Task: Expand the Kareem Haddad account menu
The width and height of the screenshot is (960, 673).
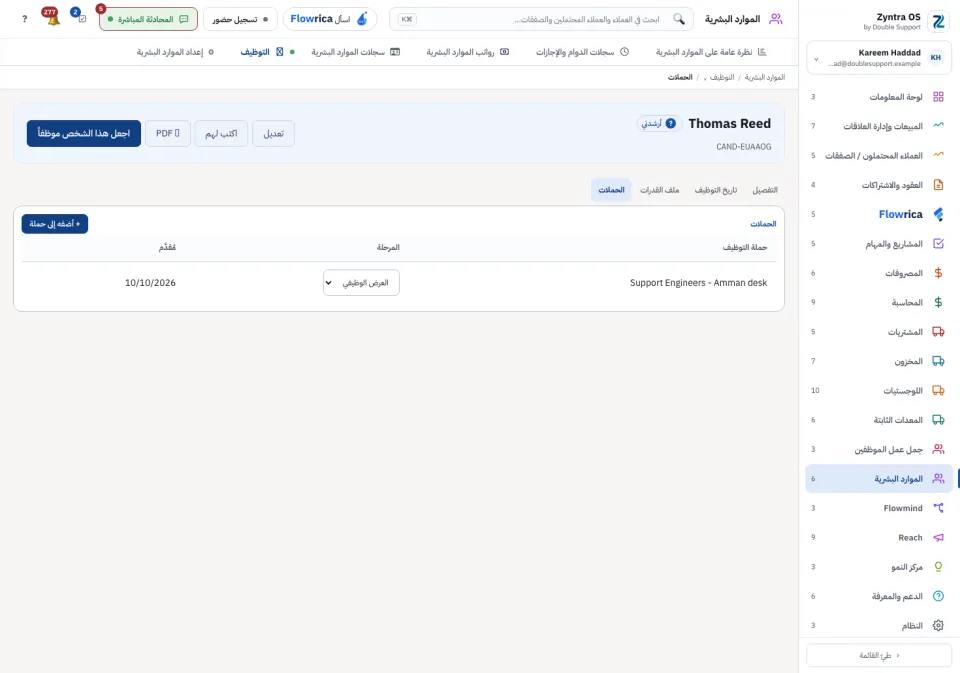Action: 879,58
